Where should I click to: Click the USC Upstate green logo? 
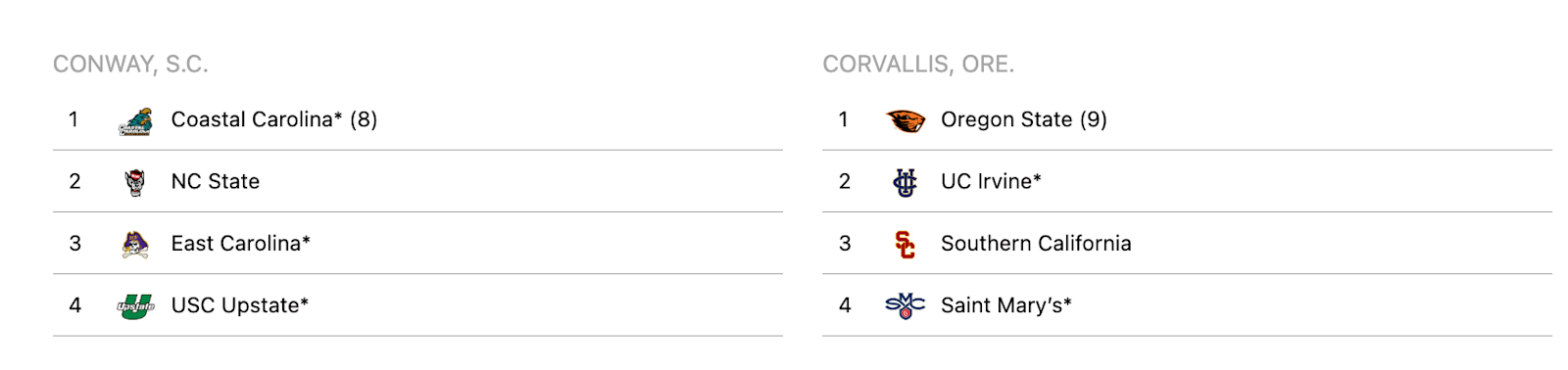135,306
